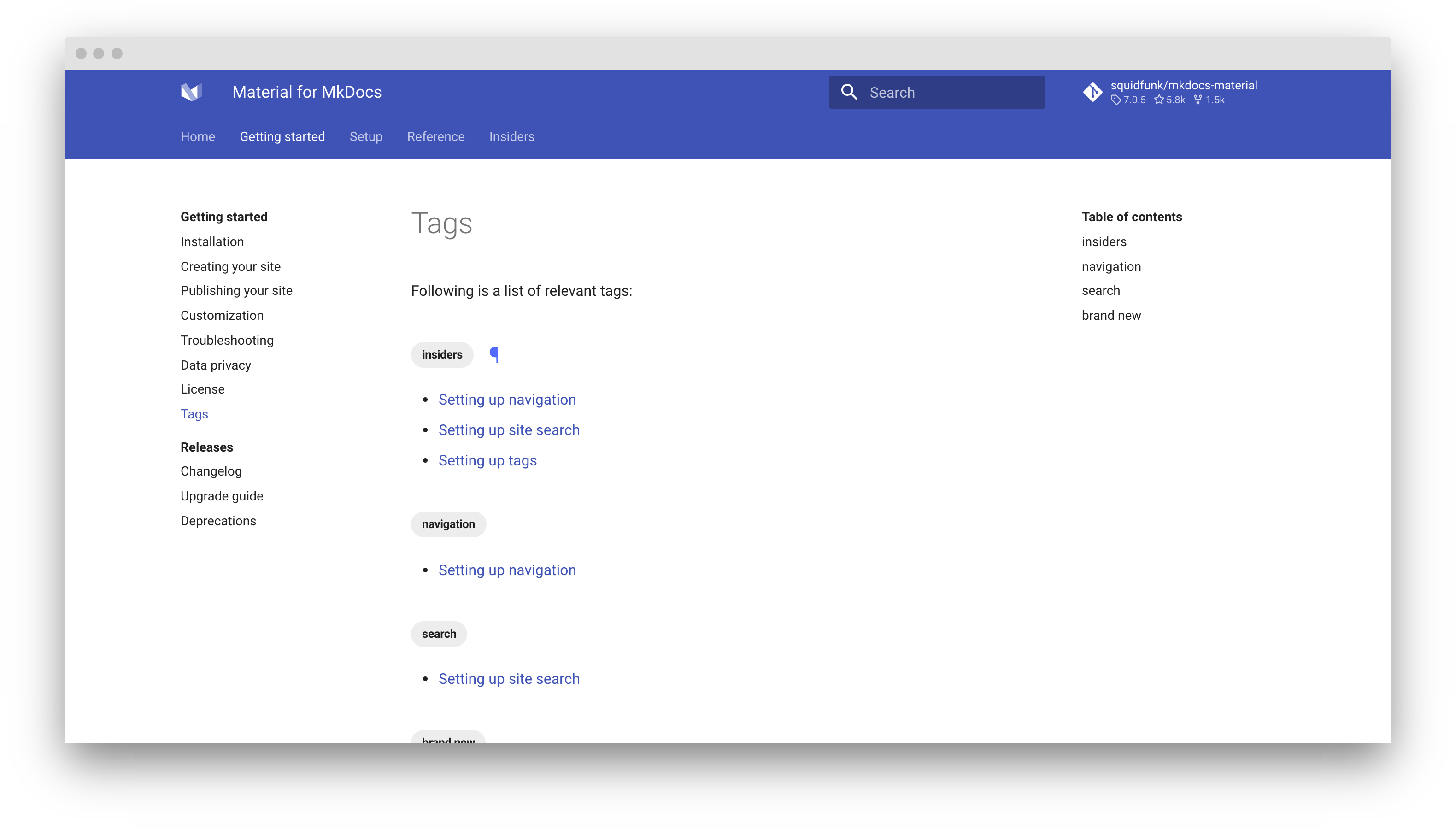The image size is (1456, 835).
Task: Open the Setup tab
Action: tap(366, 136)
